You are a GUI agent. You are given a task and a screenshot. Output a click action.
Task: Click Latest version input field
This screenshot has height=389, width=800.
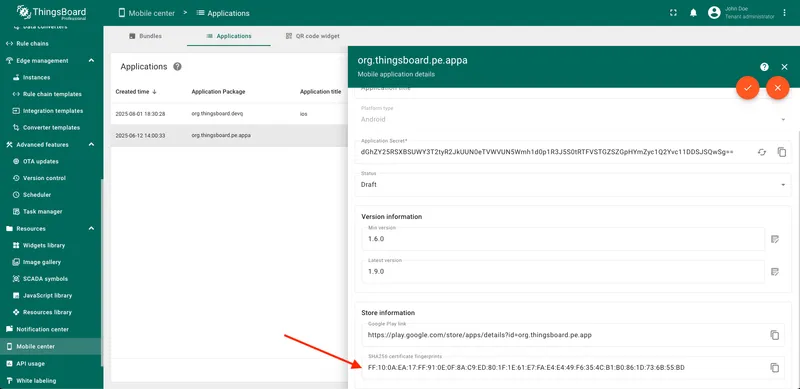point(563,272)
